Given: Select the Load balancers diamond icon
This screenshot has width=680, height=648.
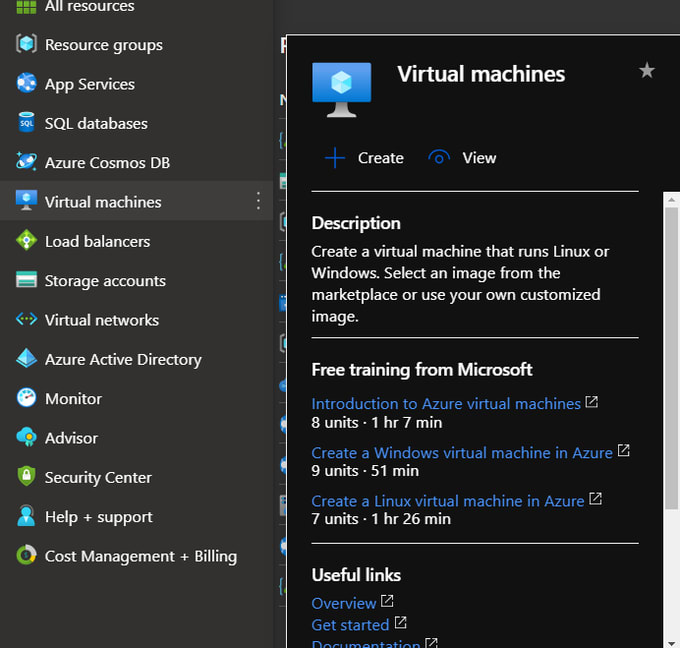Looking at the screenshot, I should click(x=26, y=240).
